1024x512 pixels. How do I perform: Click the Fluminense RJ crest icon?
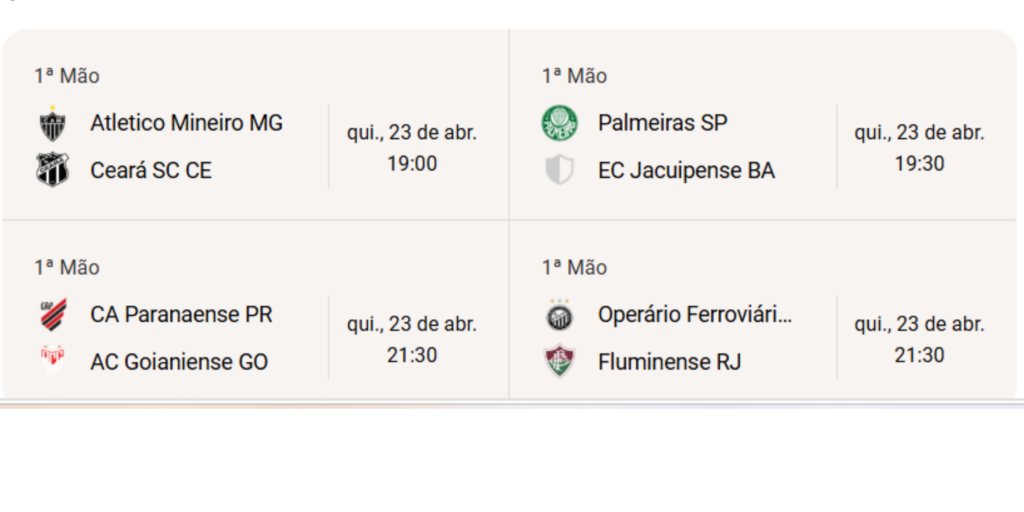pyautogui.click(x=559, y=361)
